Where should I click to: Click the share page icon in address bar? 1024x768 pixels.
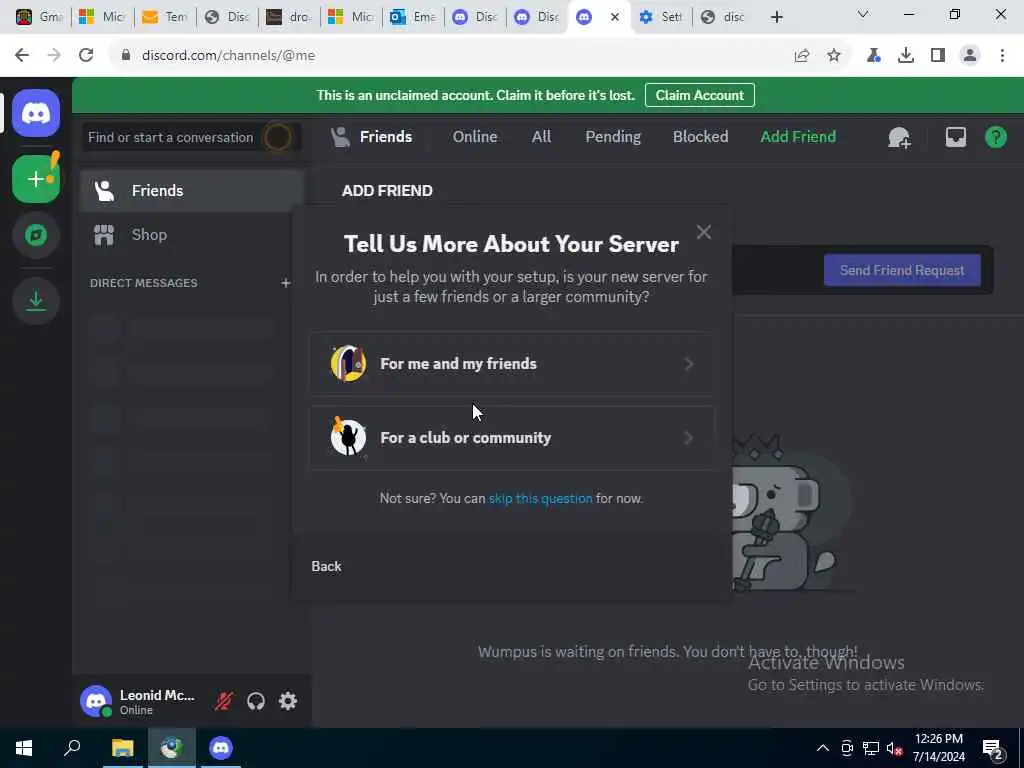click(801, 56)
